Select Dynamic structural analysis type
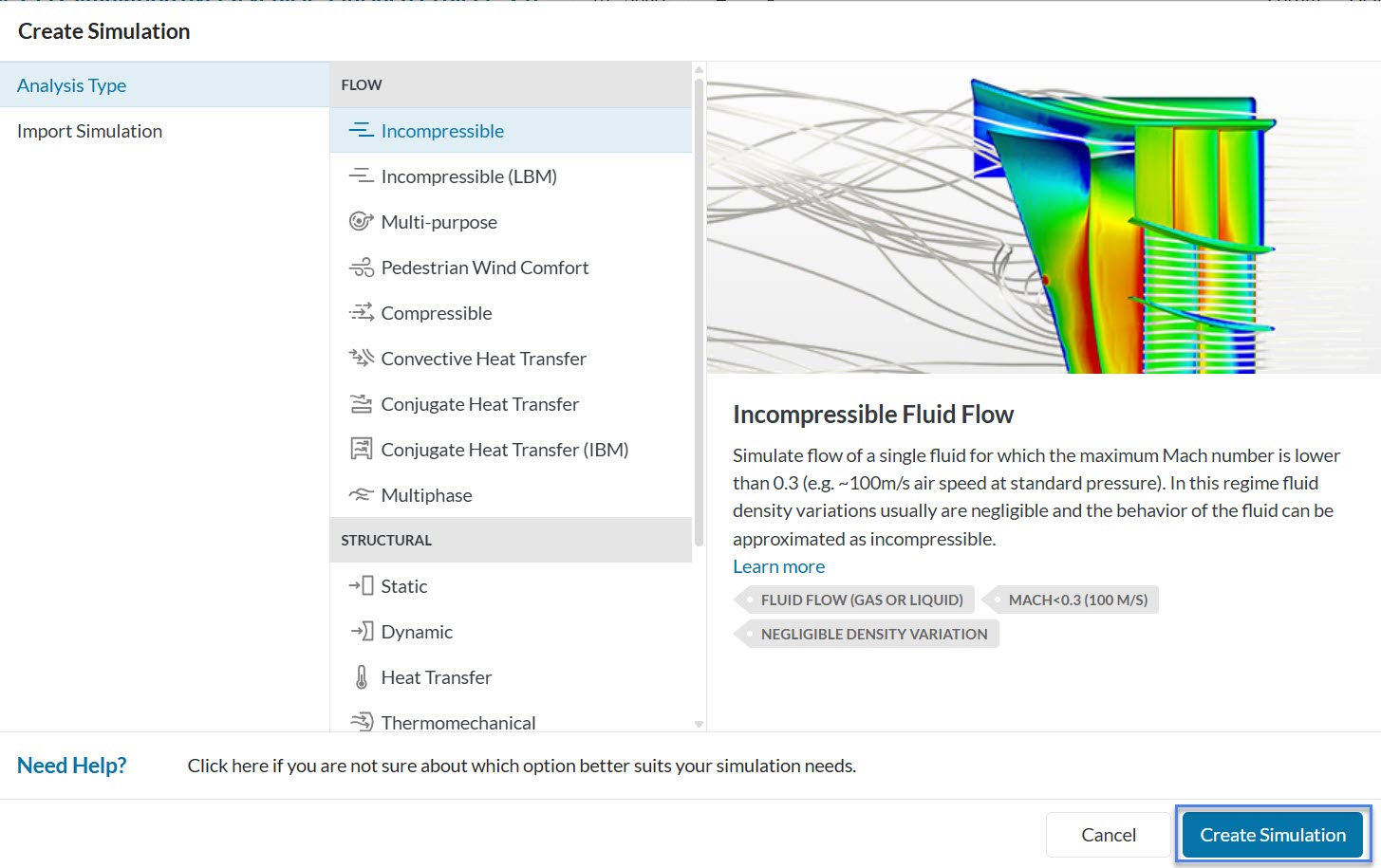The width and height of the screenshot is (1381, 868). (417, 632)
